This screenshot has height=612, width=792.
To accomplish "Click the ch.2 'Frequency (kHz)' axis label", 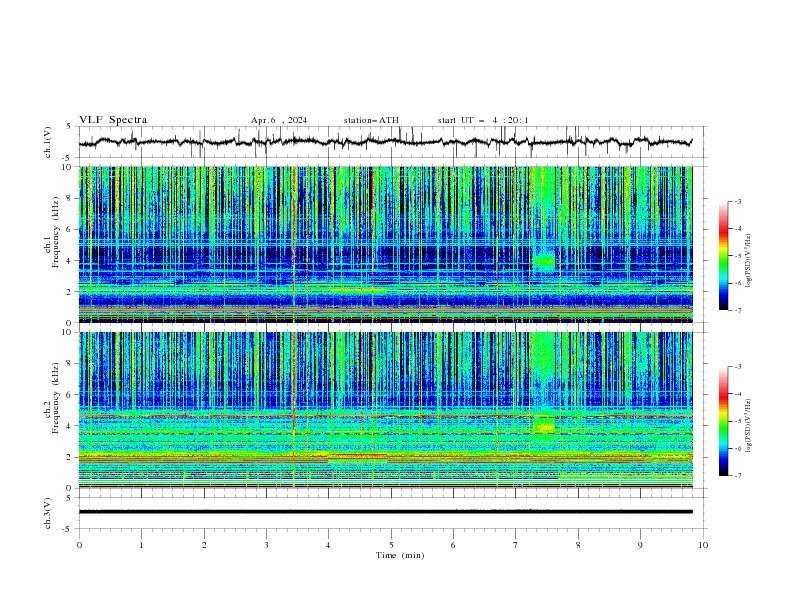I will pyautogui.click(x=56, y=397).
